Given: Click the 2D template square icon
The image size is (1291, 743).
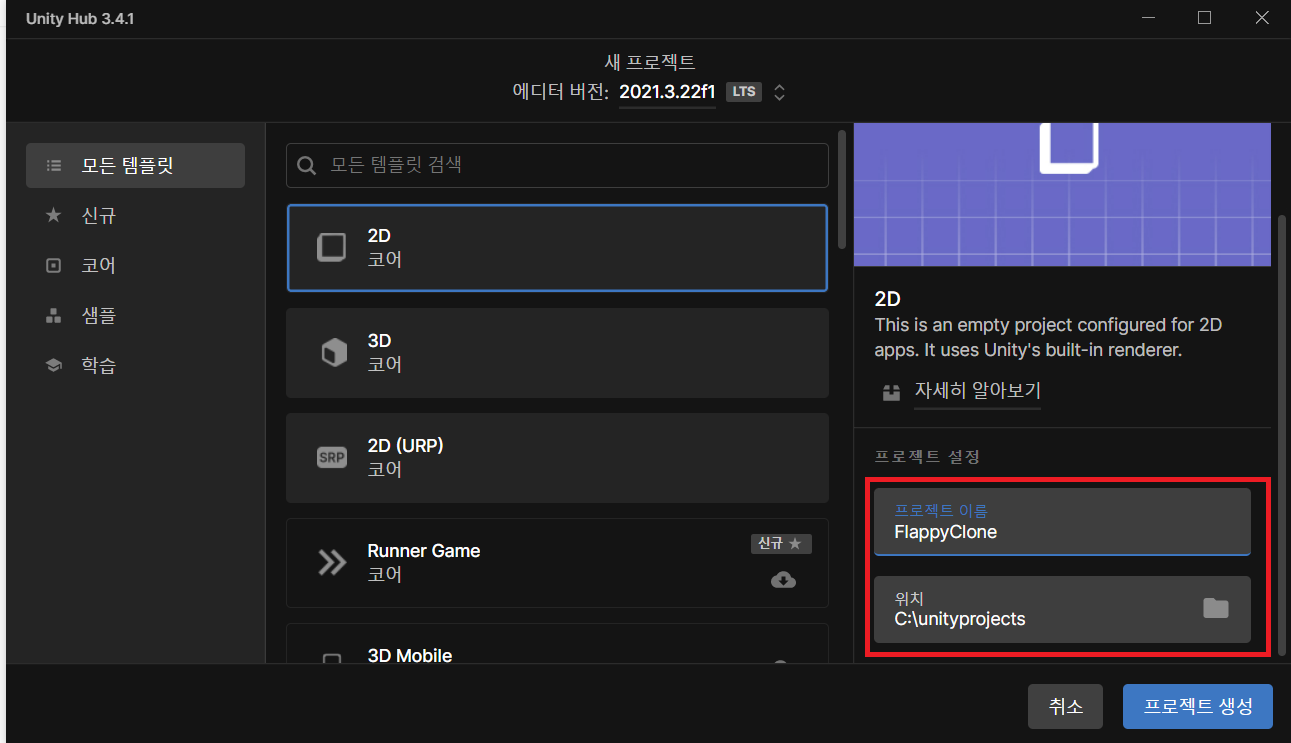Looking at the screenshot, I should pos(331,247).
